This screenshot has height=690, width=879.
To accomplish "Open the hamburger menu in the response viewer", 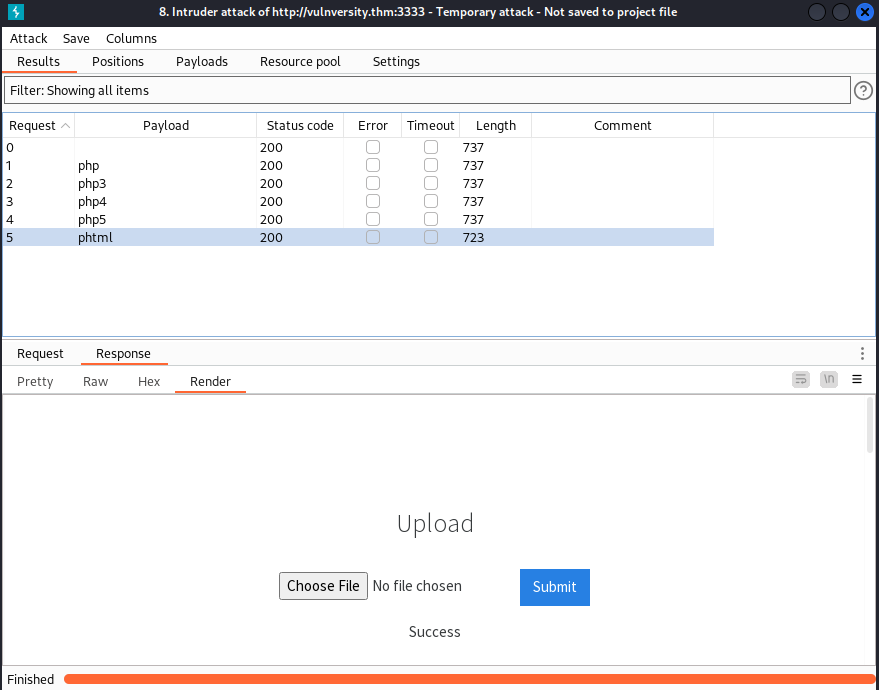I will coord(857,379).
